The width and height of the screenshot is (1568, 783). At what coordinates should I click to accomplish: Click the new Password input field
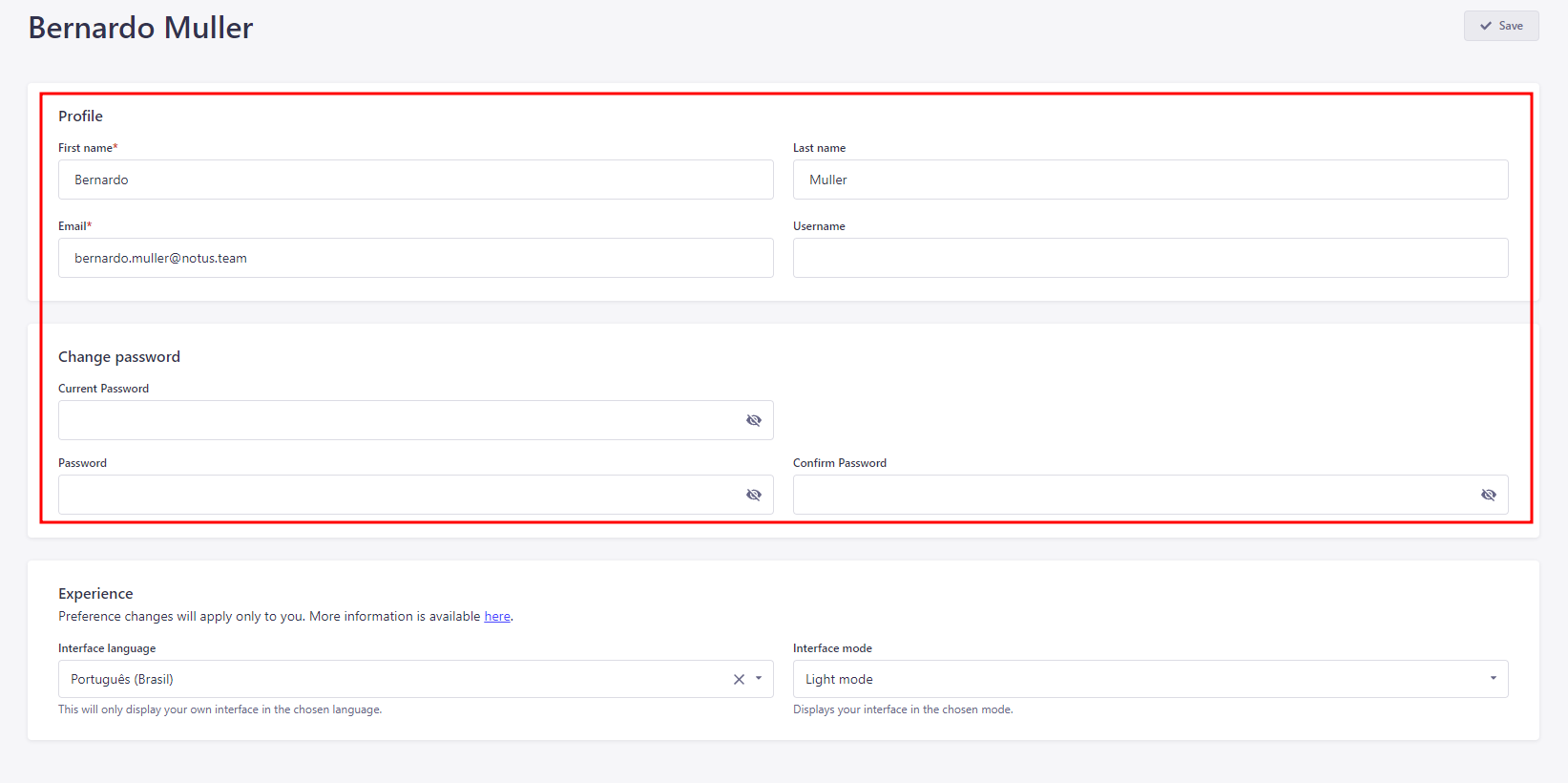tap(416, 495)
